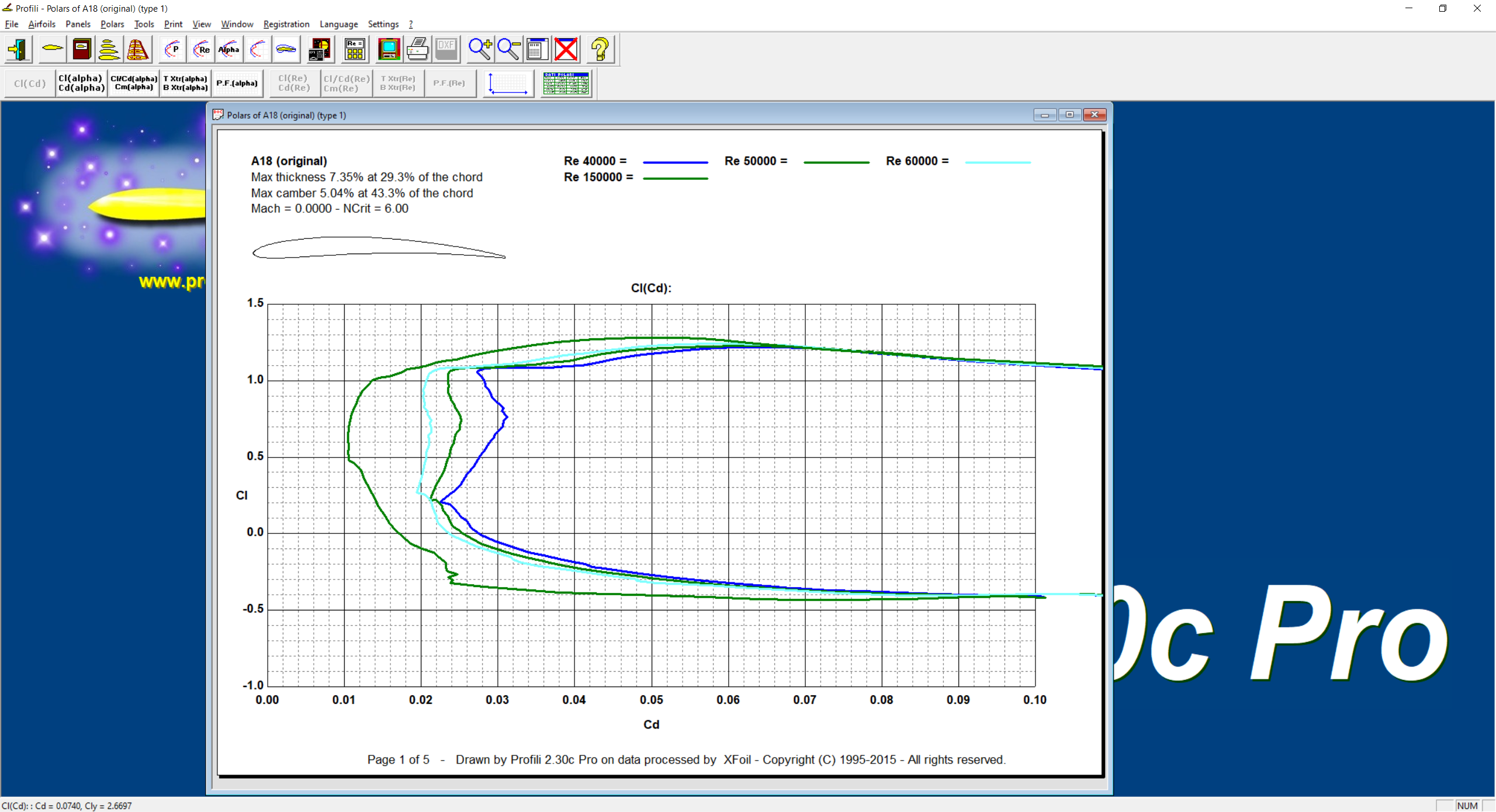Viewport: 1496px width, 812px height.
Task: Click the red X close-window toolbar icon
Action: point(566,50)
